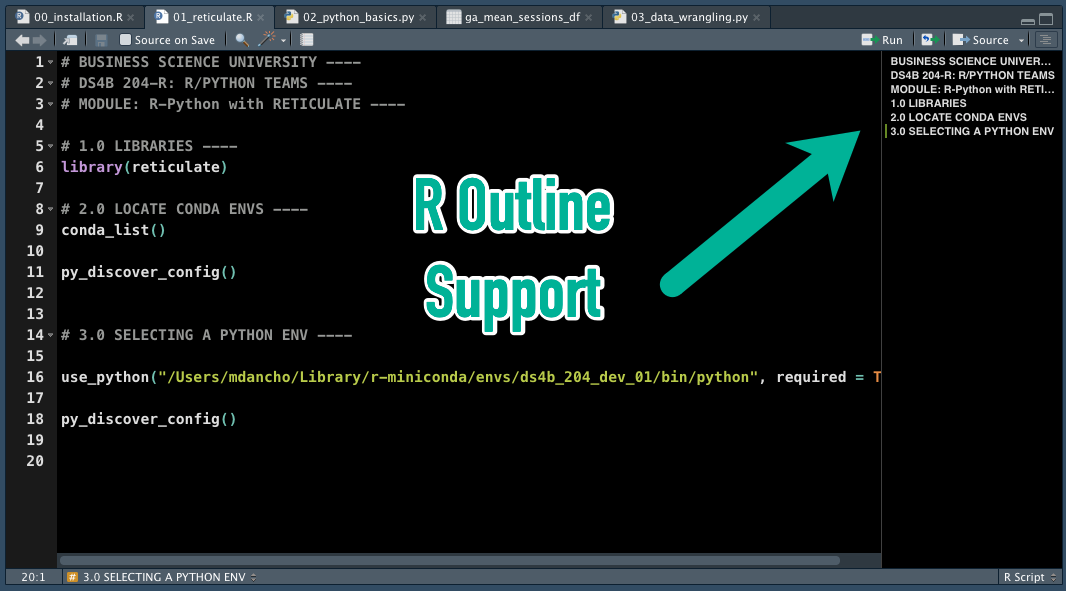Close the 02_python_basics.py tab

[x=422, y=18]
